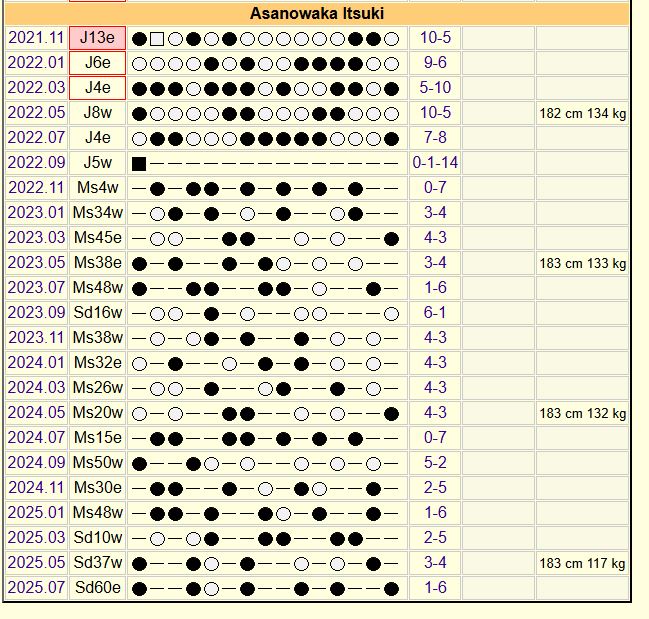Open the 2023.11 tournament link

click(x=36, y=338)
